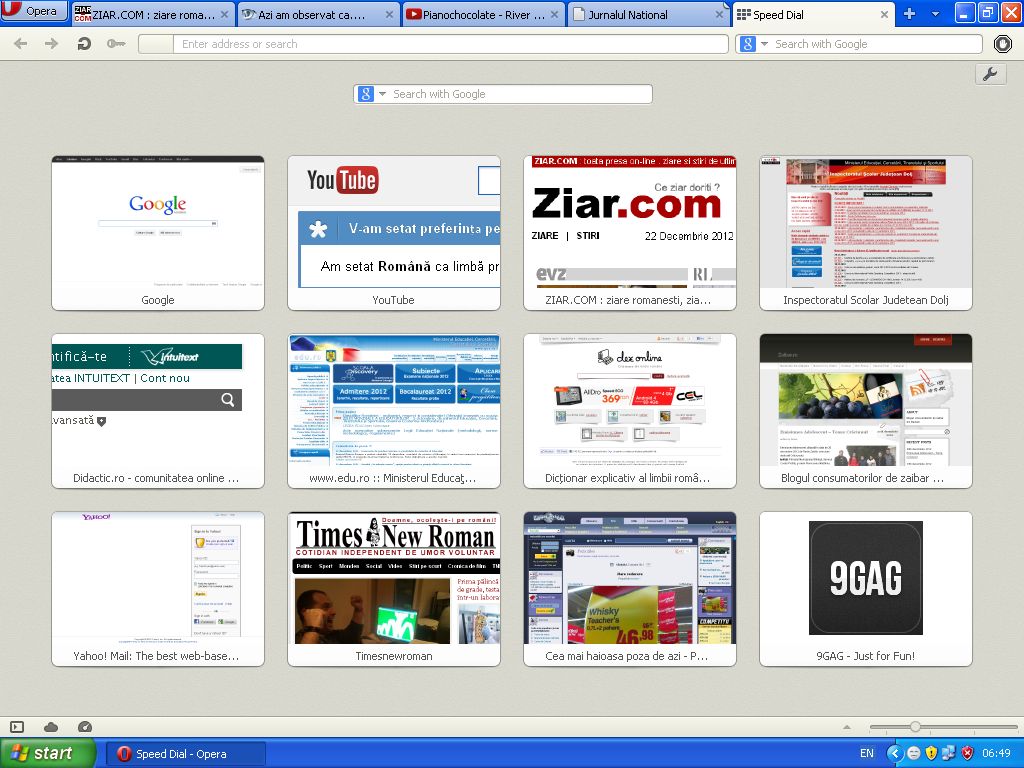Click the Speed Dial Google search box
This screenshot has width=1024, height=768.
[x=520, y=94]
